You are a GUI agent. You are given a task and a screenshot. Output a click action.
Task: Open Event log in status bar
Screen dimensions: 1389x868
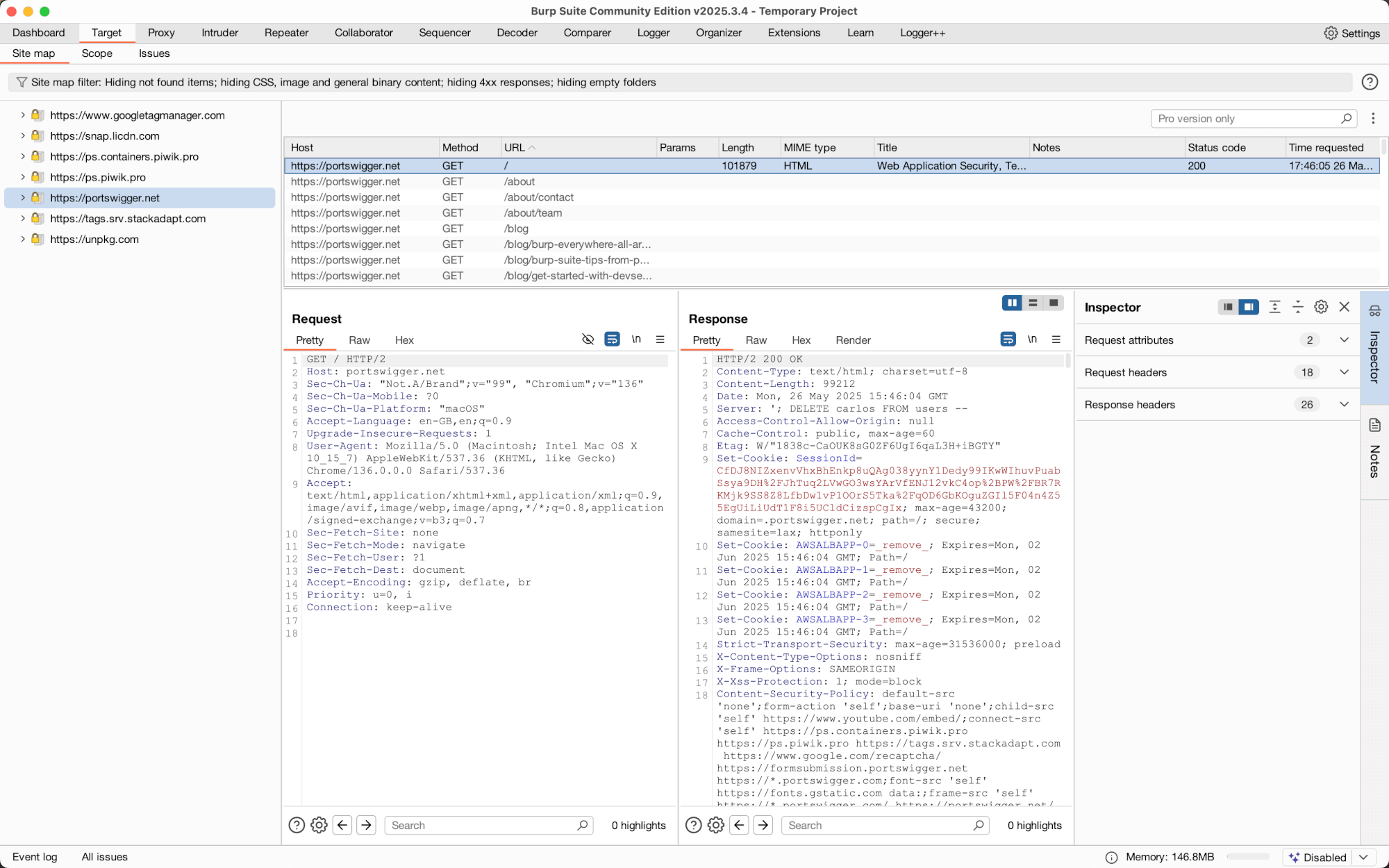35,857
